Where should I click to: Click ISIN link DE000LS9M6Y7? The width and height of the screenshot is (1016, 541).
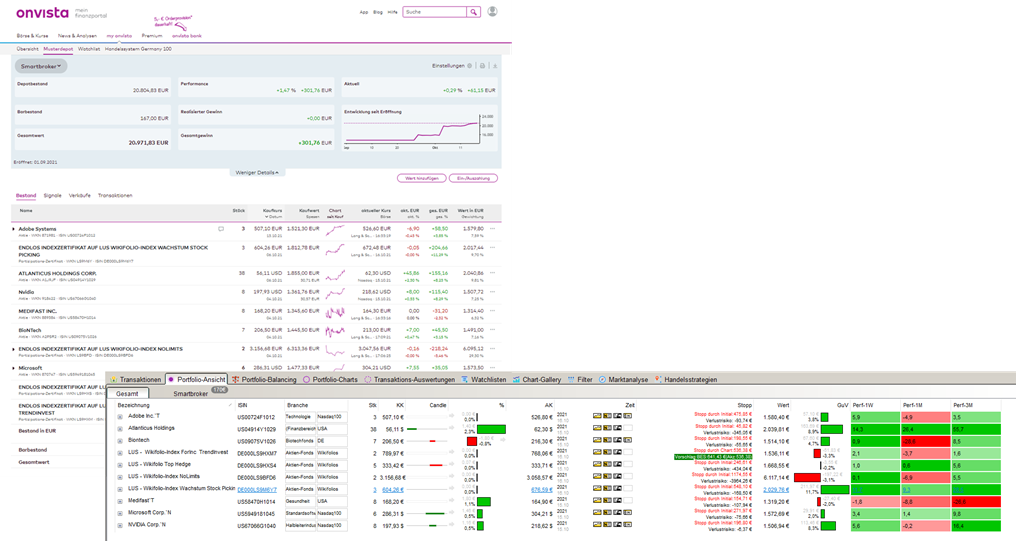[x=257, y=490]
